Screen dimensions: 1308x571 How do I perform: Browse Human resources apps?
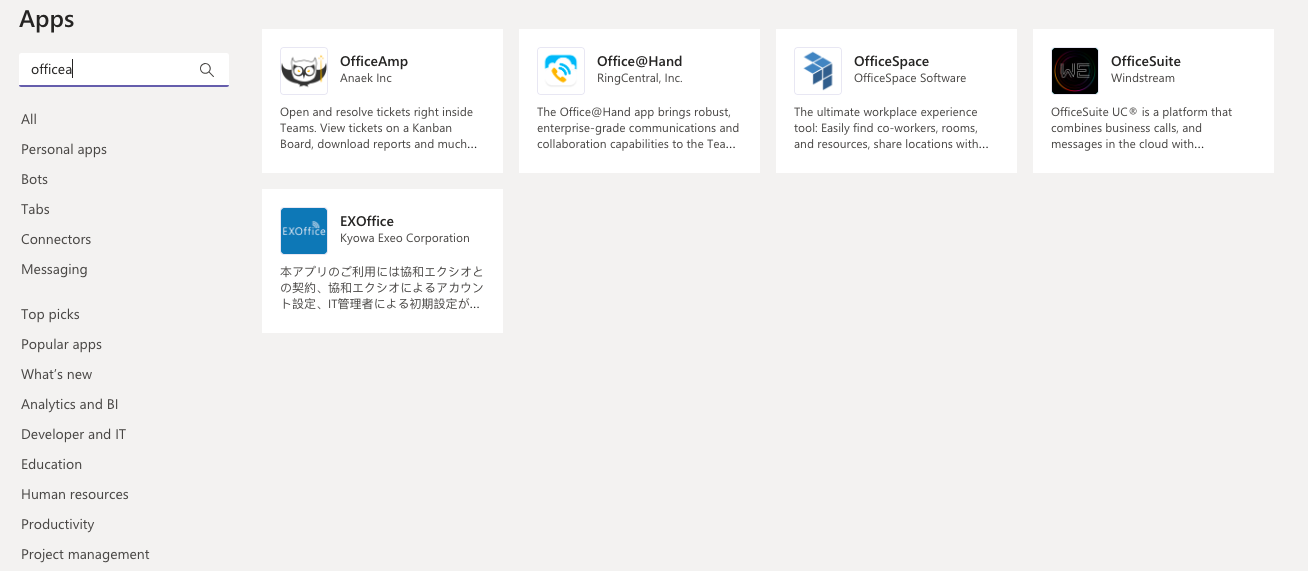tap(75, 494)
